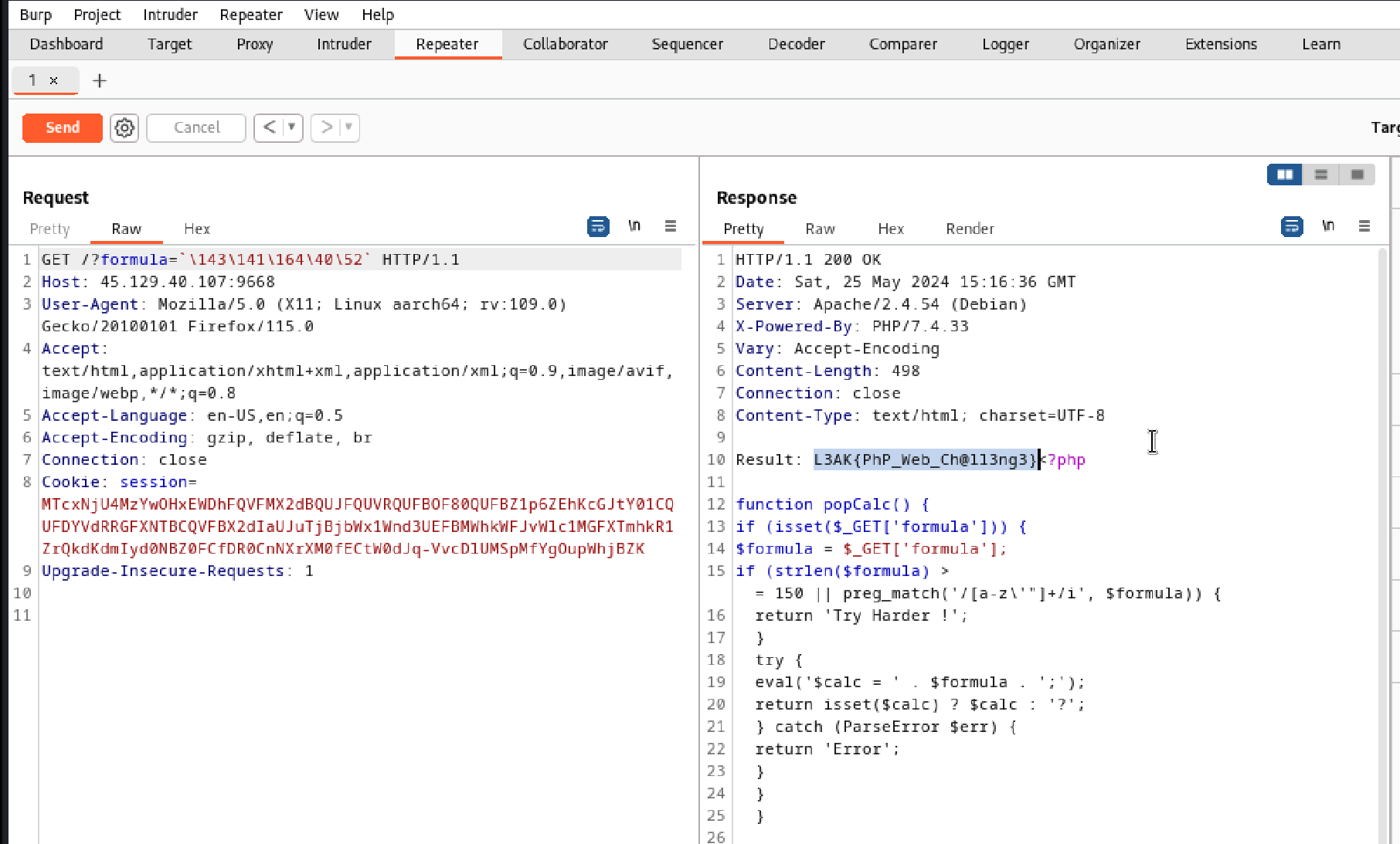Switch to Collaborator tab
The width and height of the screenshot is (1400, 844).
coord(566,44)
